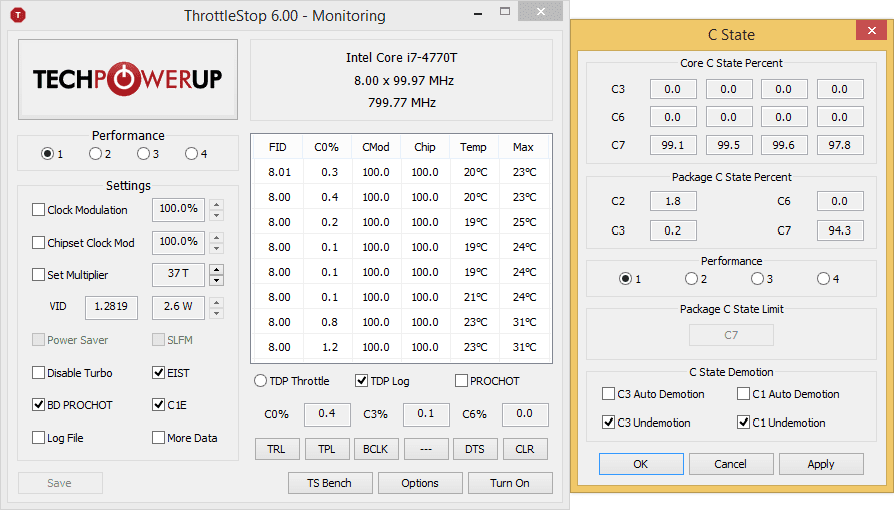Viewport: 894px width, 510px height.
Task: Click the FID column header
Action: coord(278,147)
